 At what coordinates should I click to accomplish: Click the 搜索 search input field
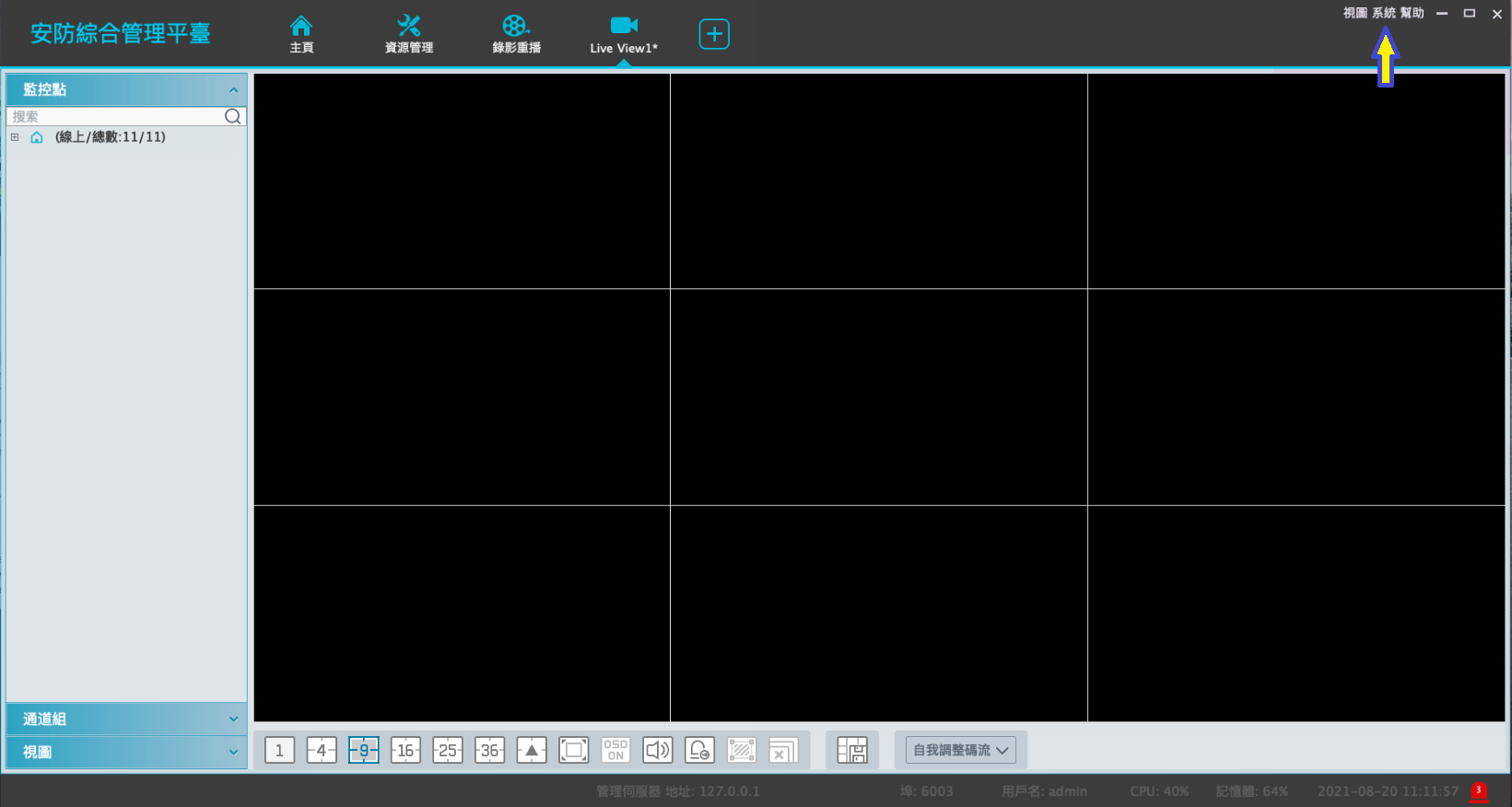115,116
